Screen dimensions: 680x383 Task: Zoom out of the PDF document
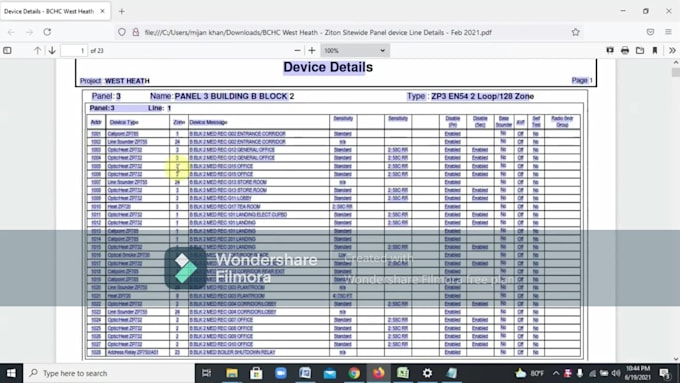(x=297, y=51)
